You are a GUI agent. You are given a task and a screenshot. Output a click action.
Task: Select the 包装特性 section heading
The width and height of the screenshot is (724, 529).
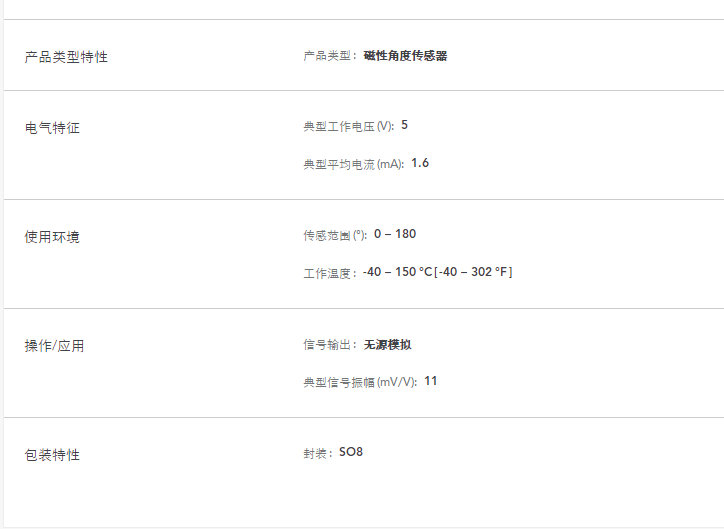[52, 455]
